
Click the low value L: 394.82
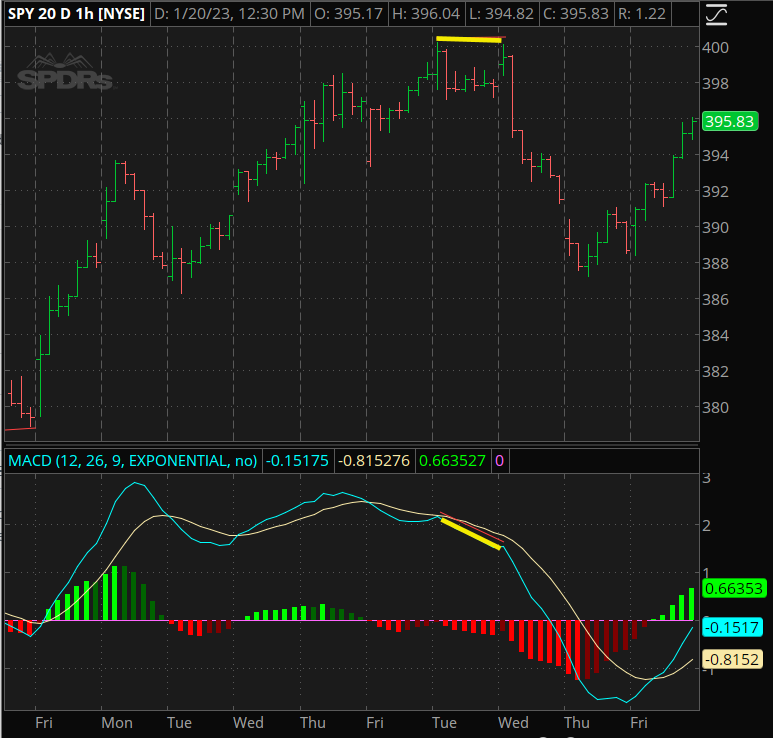501,13
